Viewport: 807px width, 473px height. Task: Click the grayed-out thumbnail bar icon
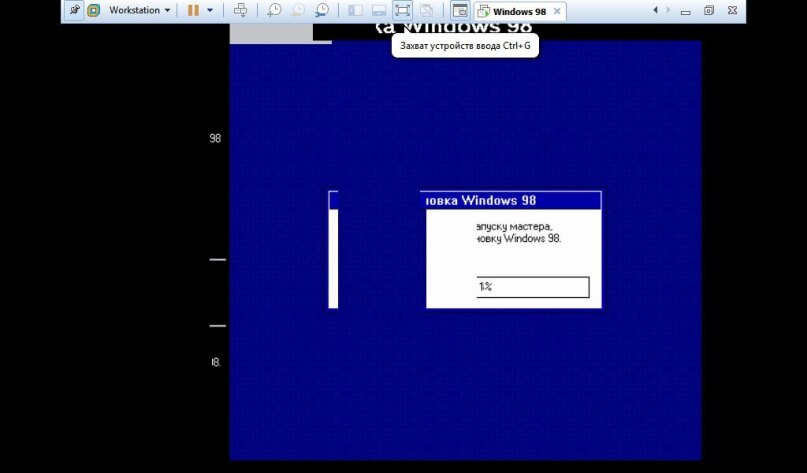[379, 10]
